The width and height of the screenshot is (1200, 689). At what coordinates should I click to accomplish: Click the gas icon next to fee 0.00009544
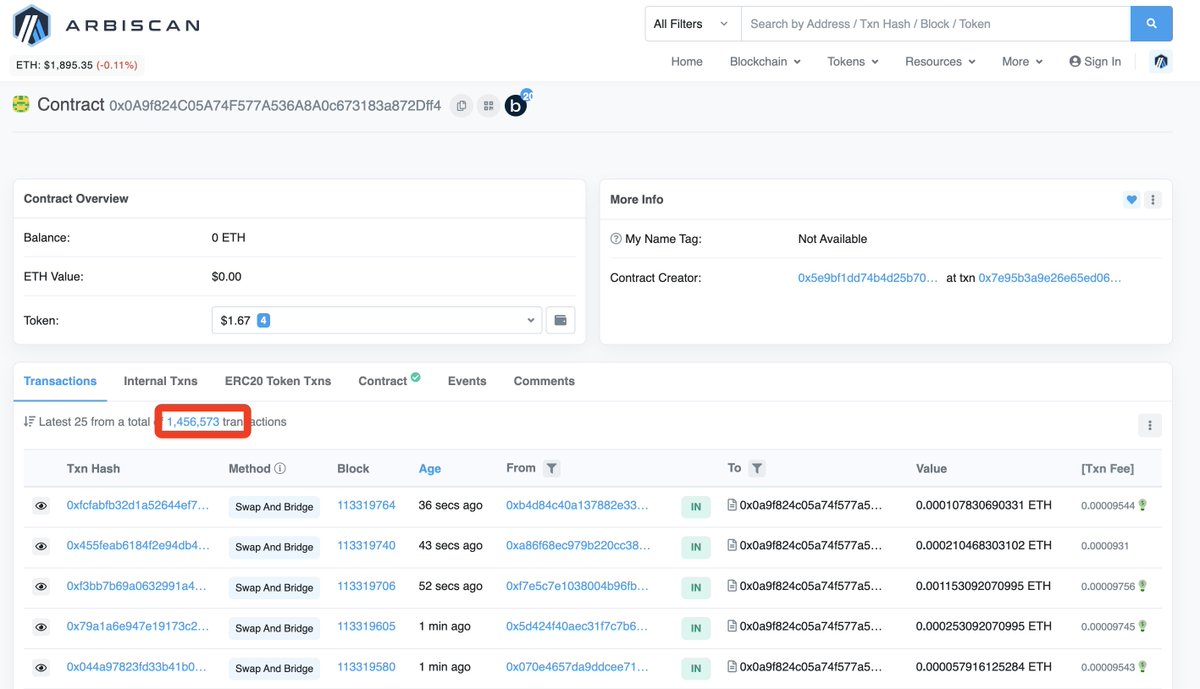coord(1142,505)
